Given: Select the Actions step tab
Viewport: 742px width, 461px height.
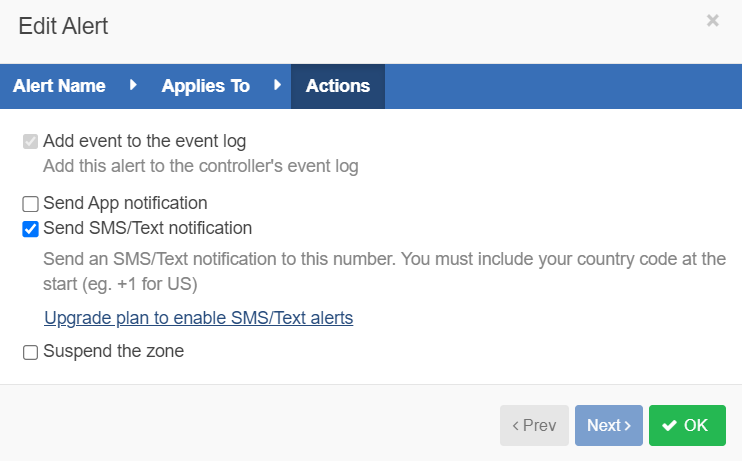Looking at the screenshot, I should (x=338, y=86).
